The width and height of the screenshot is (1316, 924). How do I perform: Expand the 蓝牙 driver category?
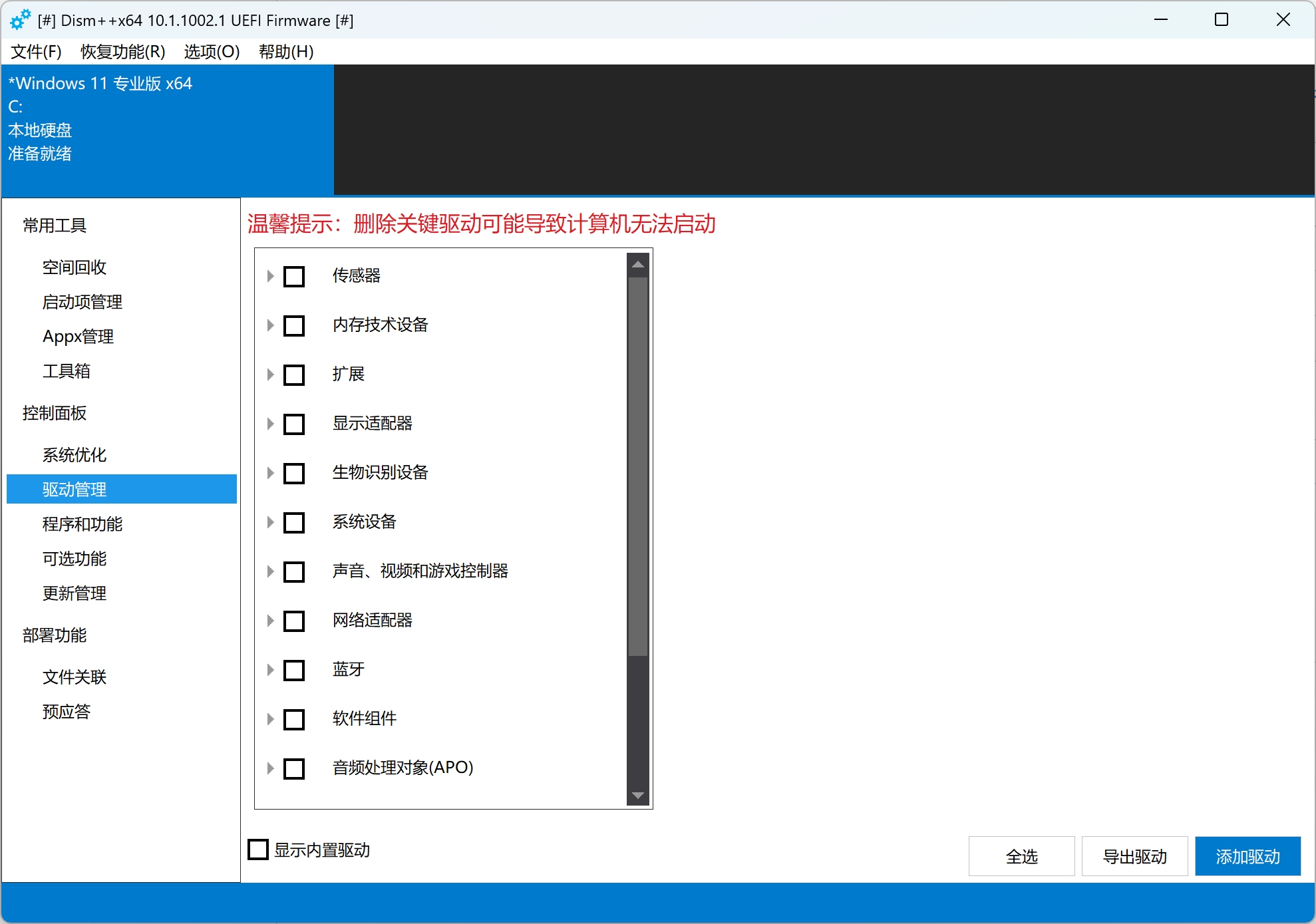(x=270, y=670)
